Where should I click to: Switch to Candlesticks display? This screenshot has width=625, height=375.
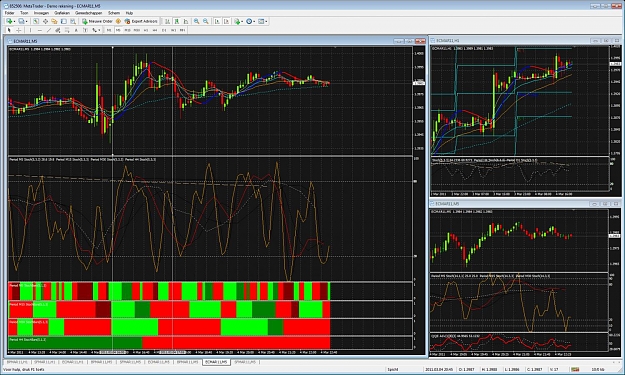pos(177,21)
